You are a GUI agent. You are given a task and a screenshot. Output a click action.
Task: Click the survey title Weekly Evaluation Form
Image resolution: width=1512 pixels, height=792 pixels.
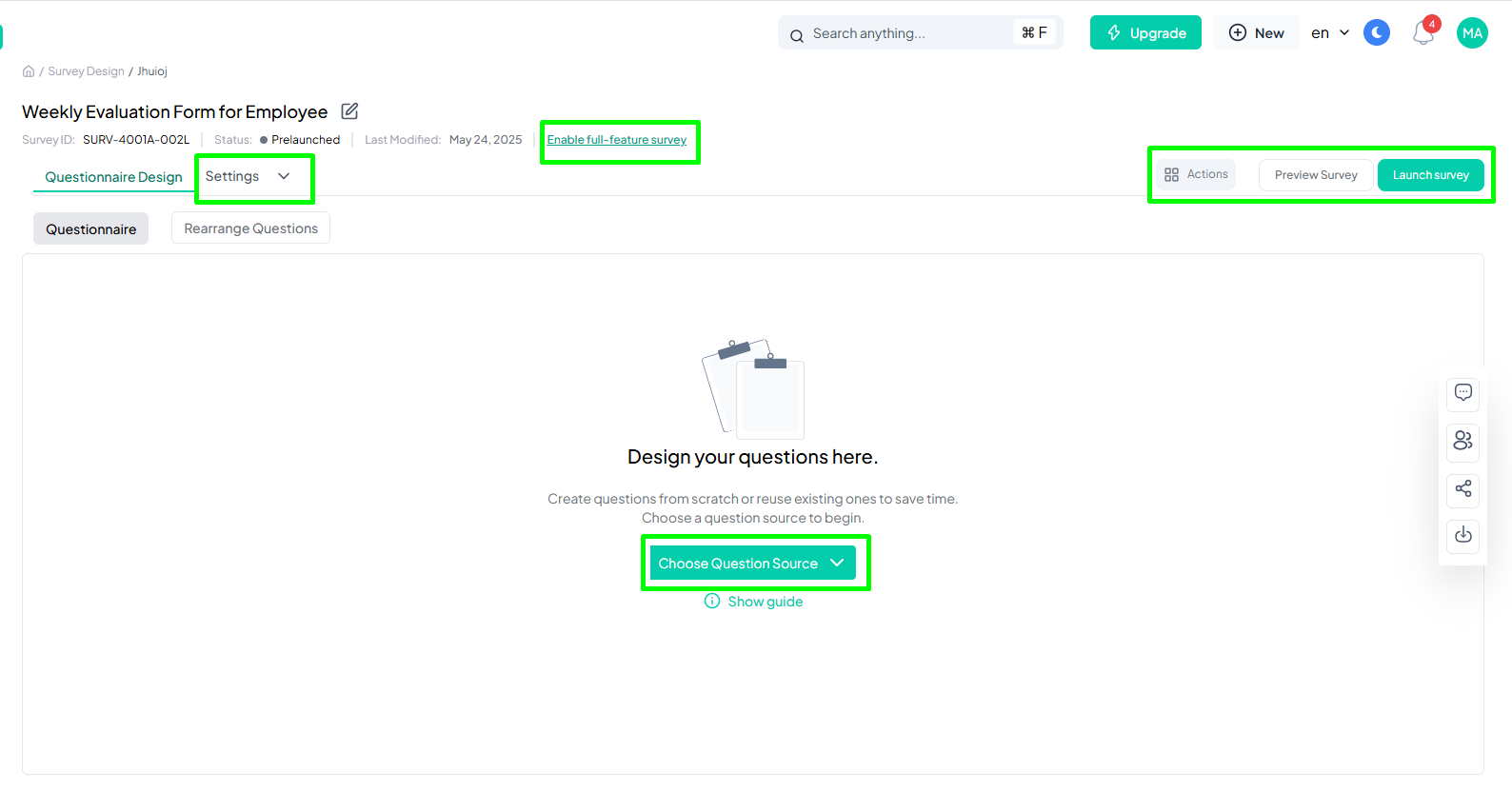[x=174, y=112]
